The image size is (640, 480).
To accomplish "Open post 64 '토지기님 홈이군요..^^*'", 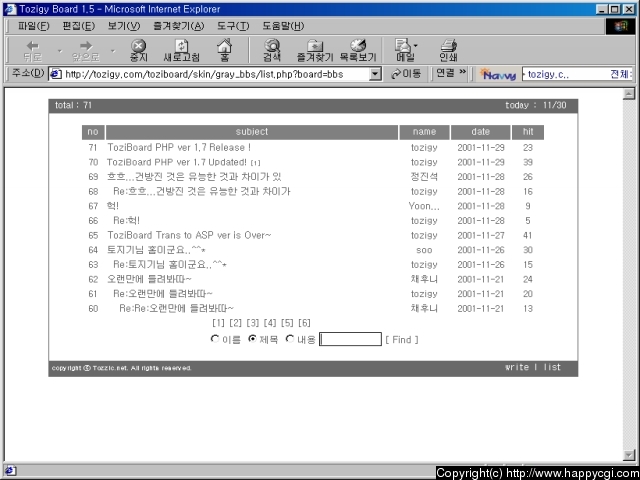I will point(156,250).
